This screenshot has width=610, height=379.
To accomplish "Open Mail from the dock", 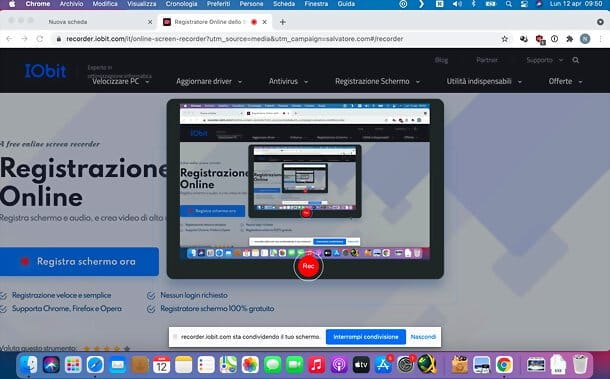I will [117, 365].
